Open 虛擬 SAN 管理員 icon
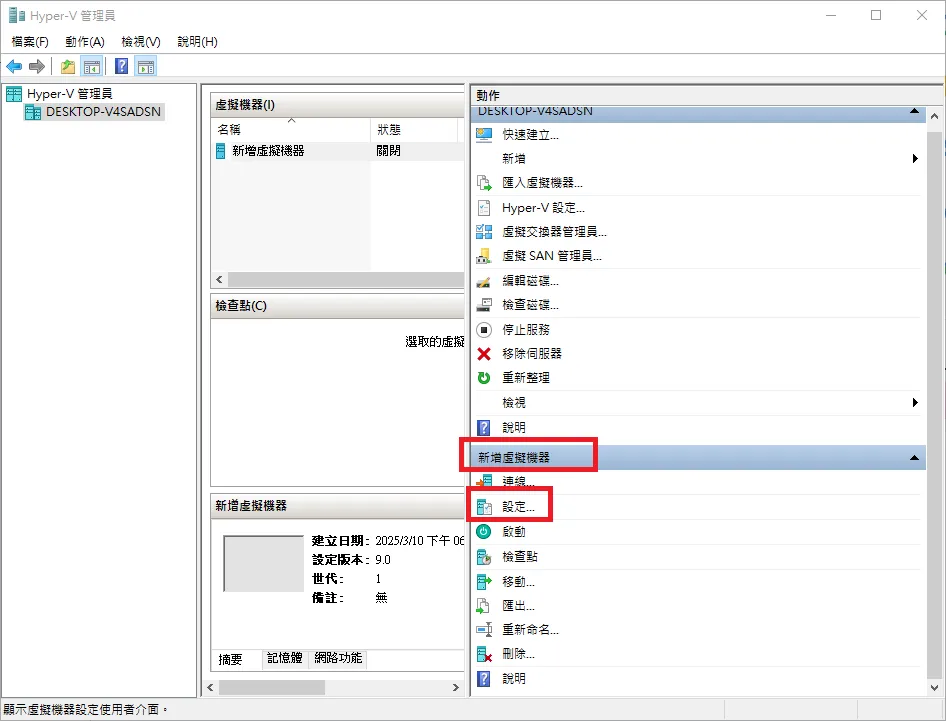 pos(484,256)
